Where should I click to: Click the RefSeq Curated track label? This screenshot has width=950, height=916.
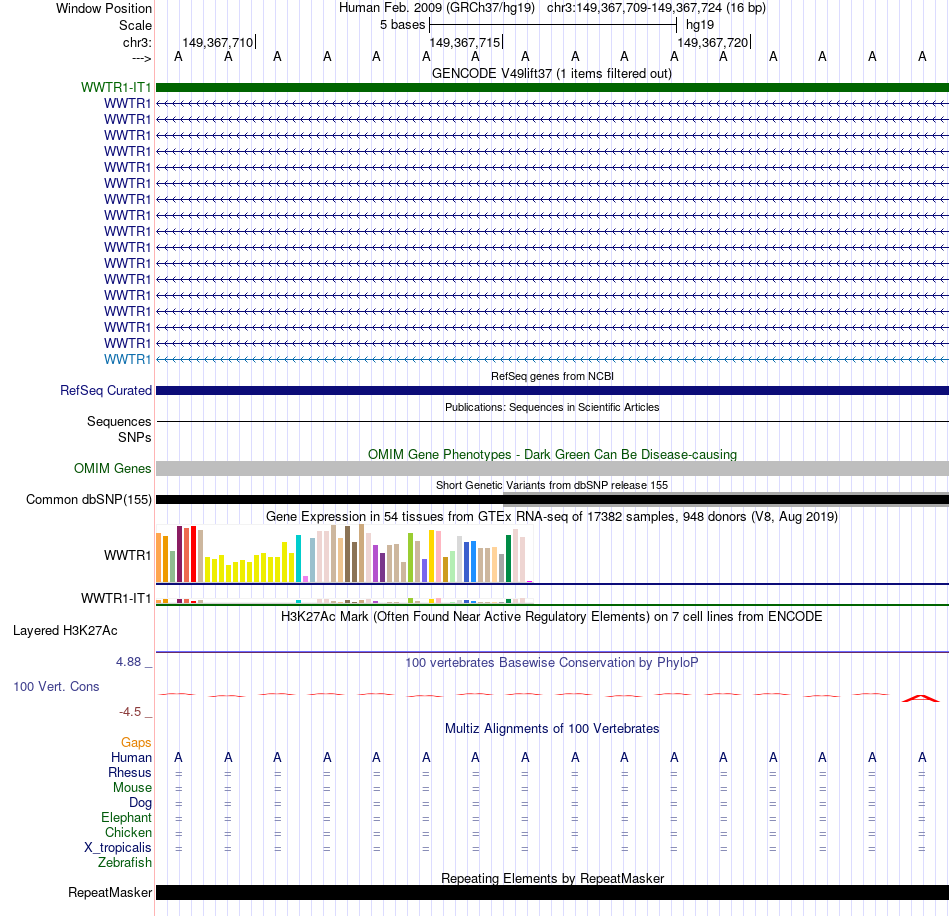pyautogui.click(x=105, y=391)
